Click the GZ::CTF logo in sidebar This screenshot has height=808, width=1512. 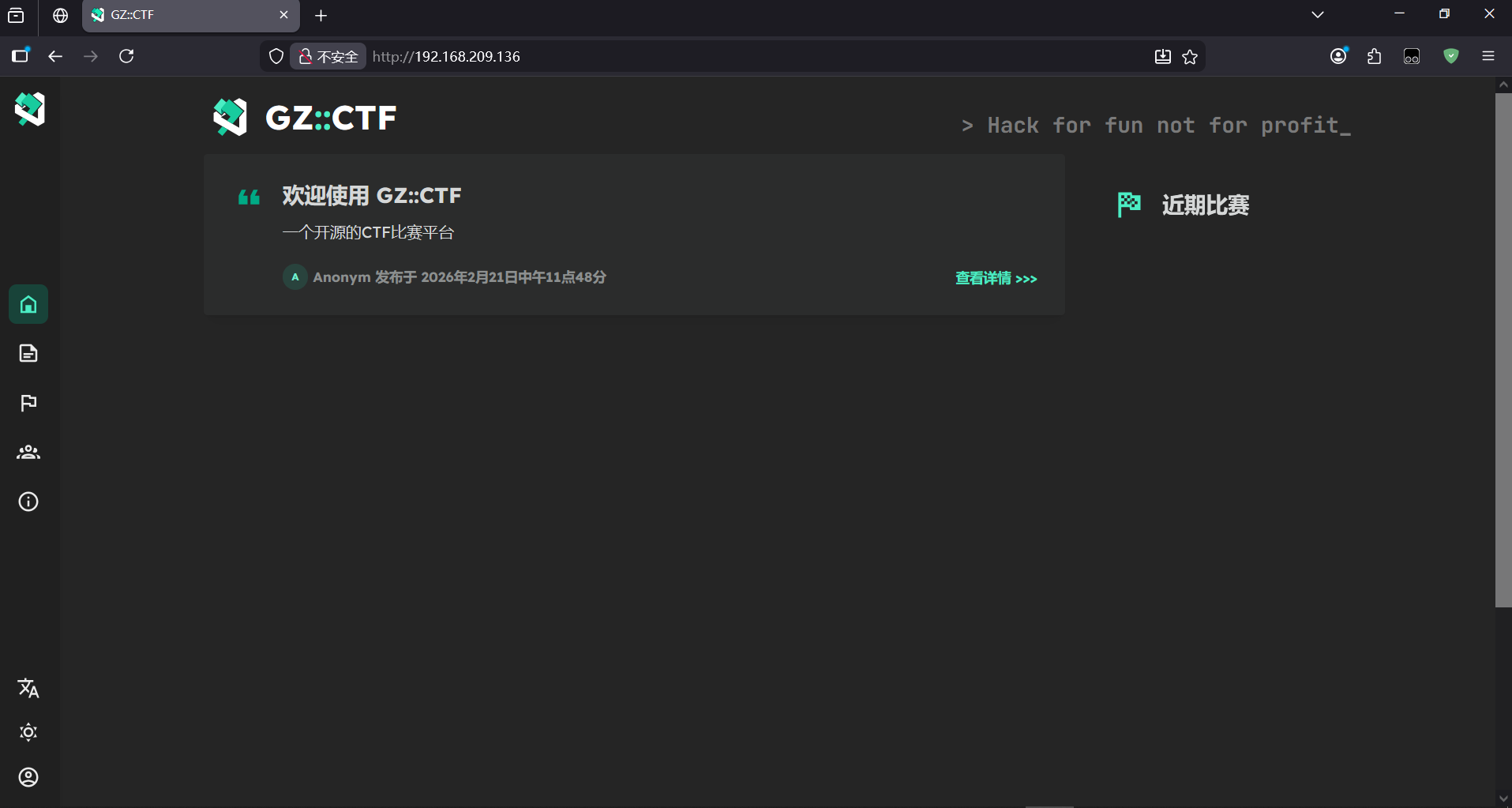tap(30, 109)
